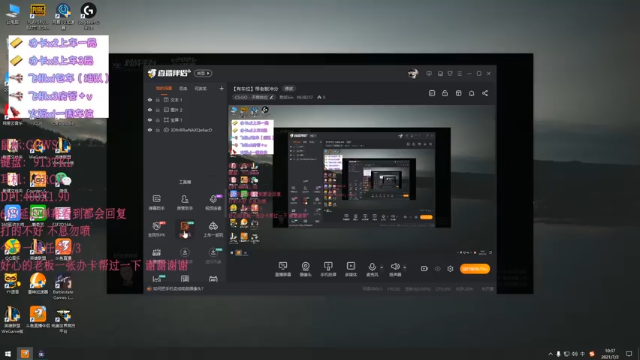Image resolution: width=640 pixels, height=360 pixels.
Task: Click the bell notification icon above the preview
Action: coord(471,93)
